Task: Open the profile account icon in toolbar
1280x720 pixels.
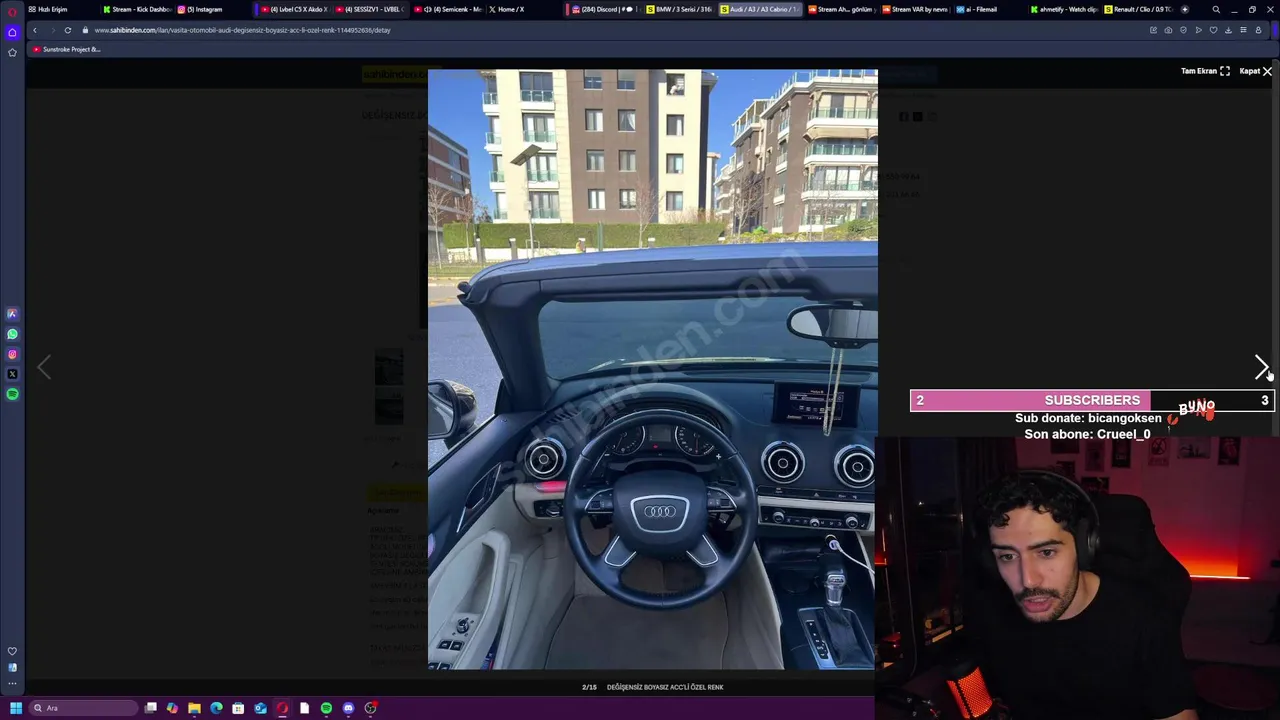Action: coord(1258,30)
